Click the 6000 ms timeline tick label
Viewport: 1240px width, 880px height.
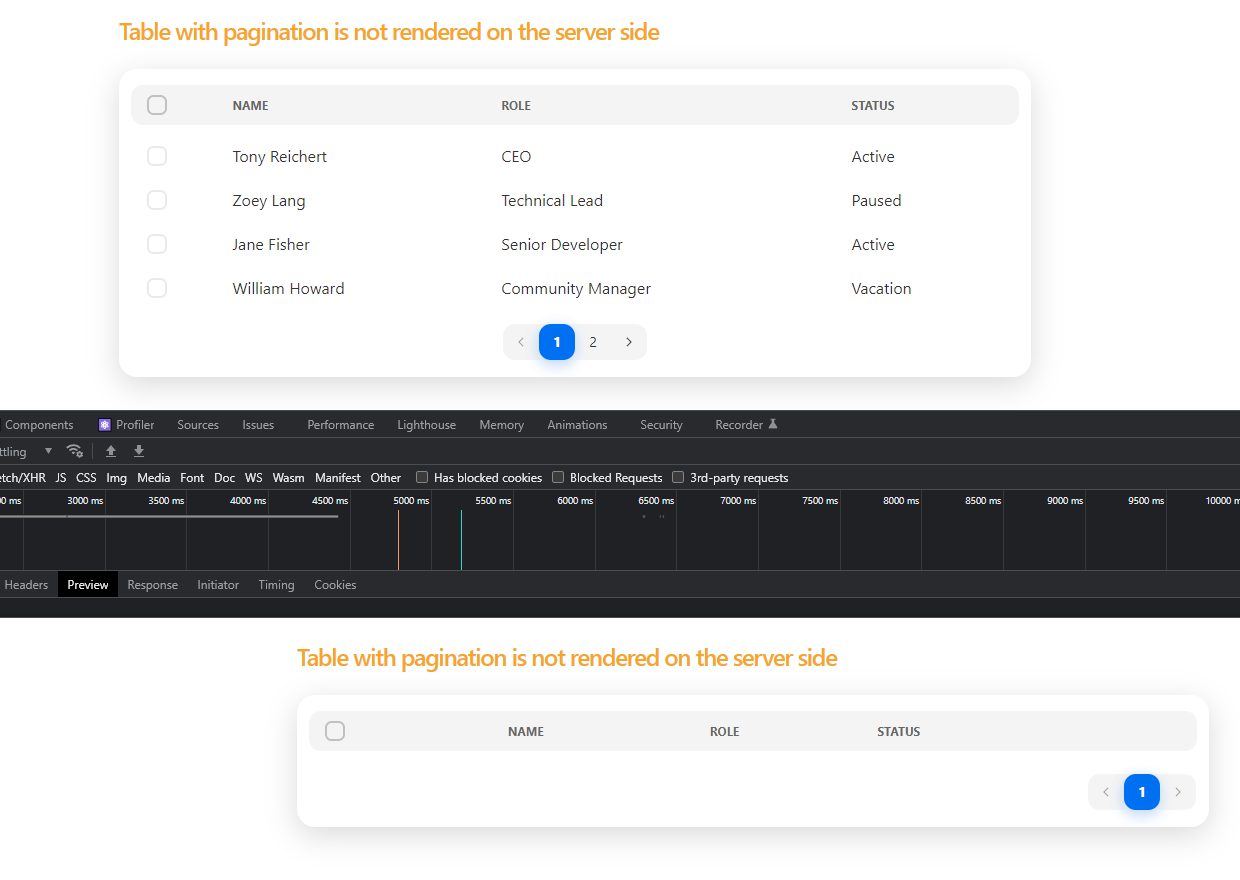[575, 500]
